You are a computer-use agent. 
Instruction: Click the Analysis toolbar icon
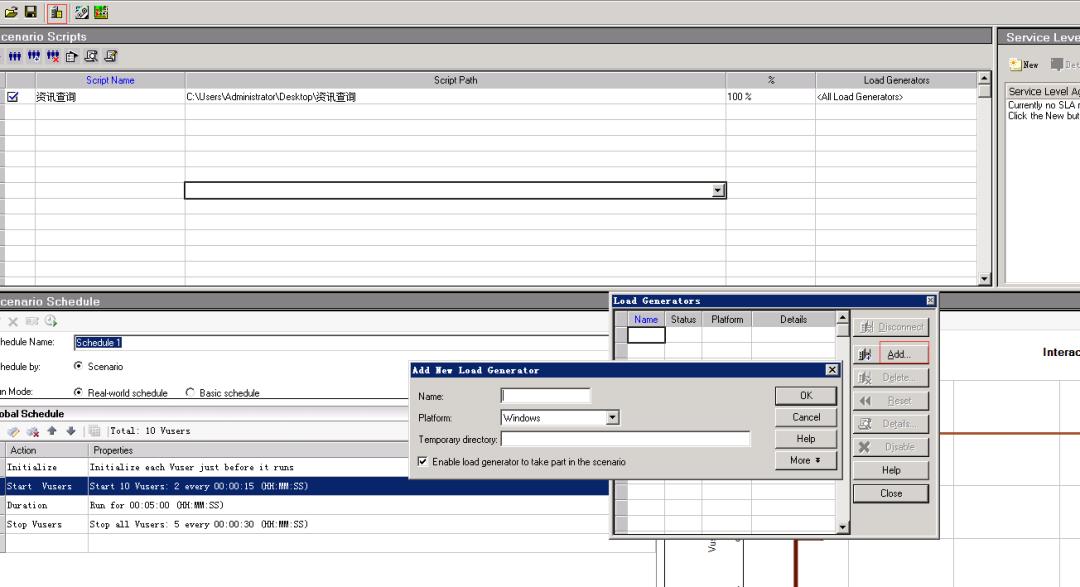(x=98, y=12)
